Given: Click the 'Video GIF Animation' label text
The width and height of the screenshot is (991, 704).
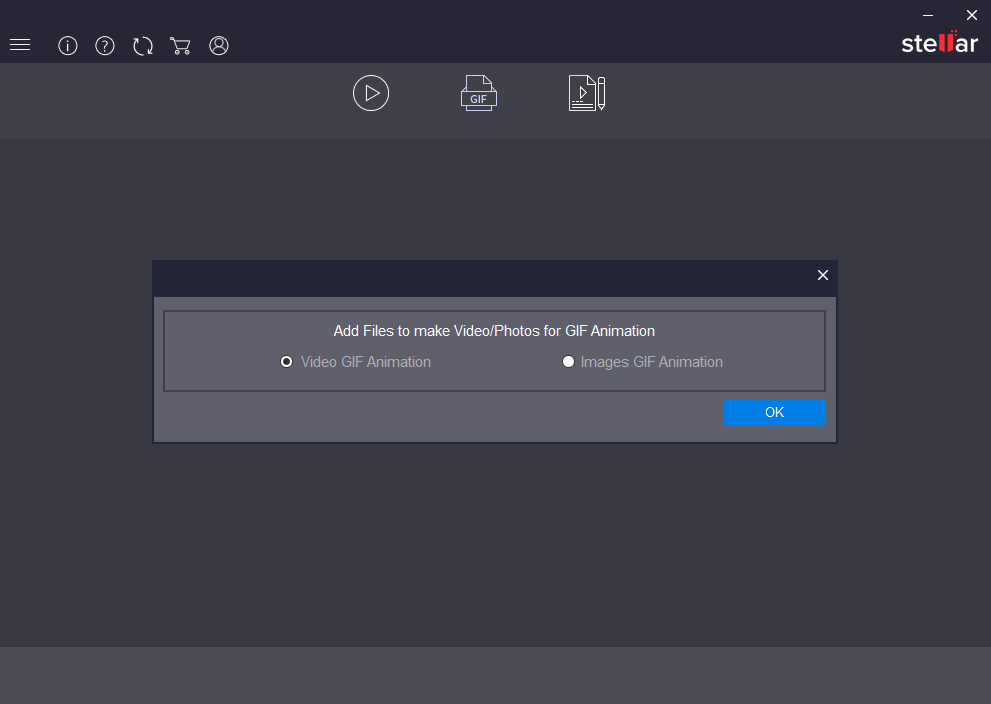Looking at the screenshot, I should point(366,362).
